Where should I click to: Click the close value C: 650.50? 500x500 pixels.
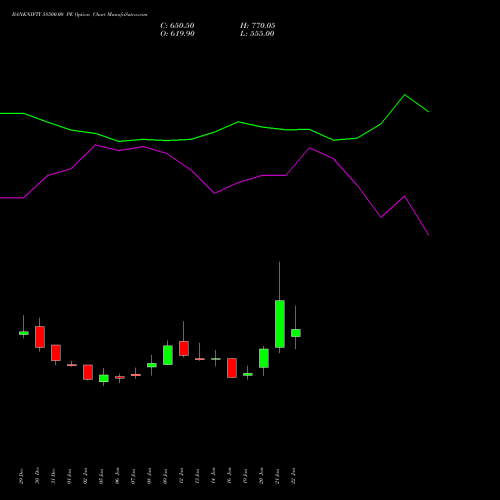pos(177,26)
